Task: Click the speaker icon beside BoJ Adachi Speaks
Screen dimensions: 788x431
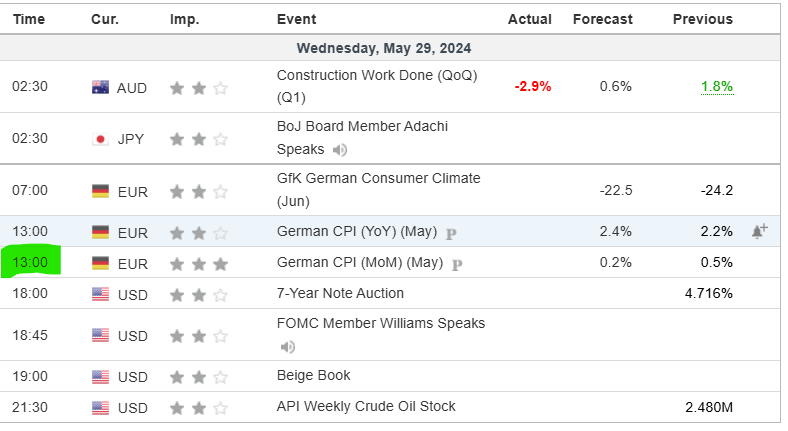Action: [x=340, y=150]
